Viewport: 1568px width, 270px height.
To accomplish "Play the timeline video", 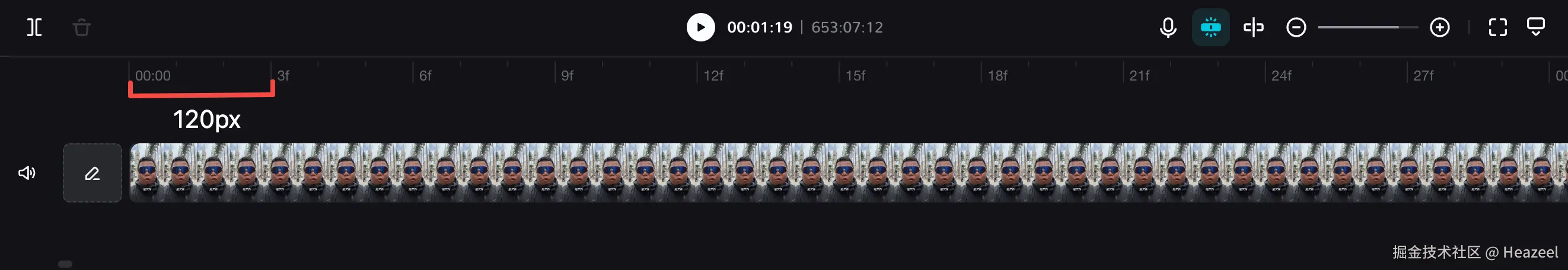I will (700, 27).
